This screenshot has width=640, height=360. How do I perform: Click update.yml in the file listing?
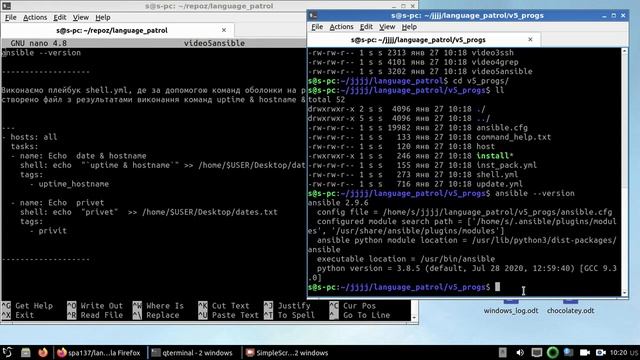(x=500, y=184)
